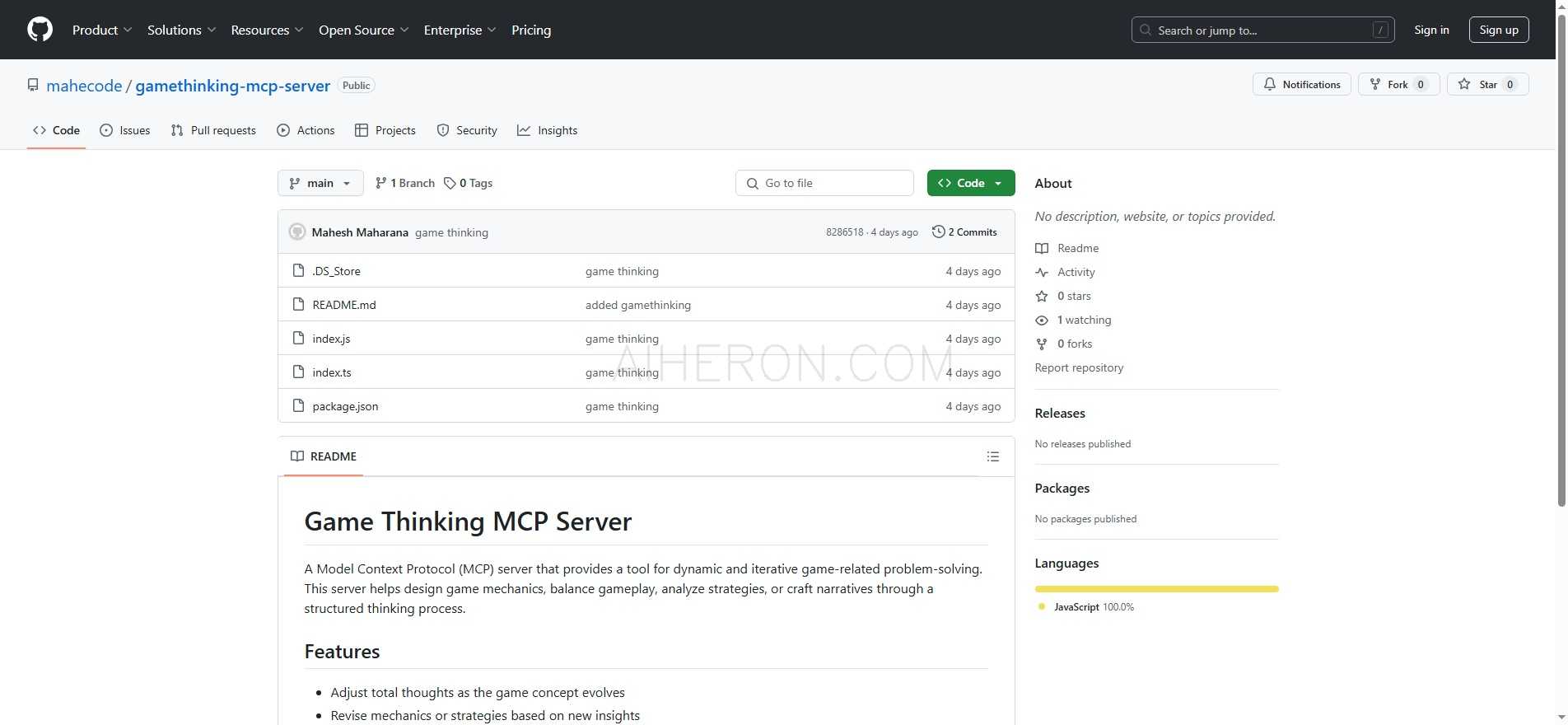Click the branch icon beside 1 Branch
This screenshot has width=1568, height=725.
[380, 183]
